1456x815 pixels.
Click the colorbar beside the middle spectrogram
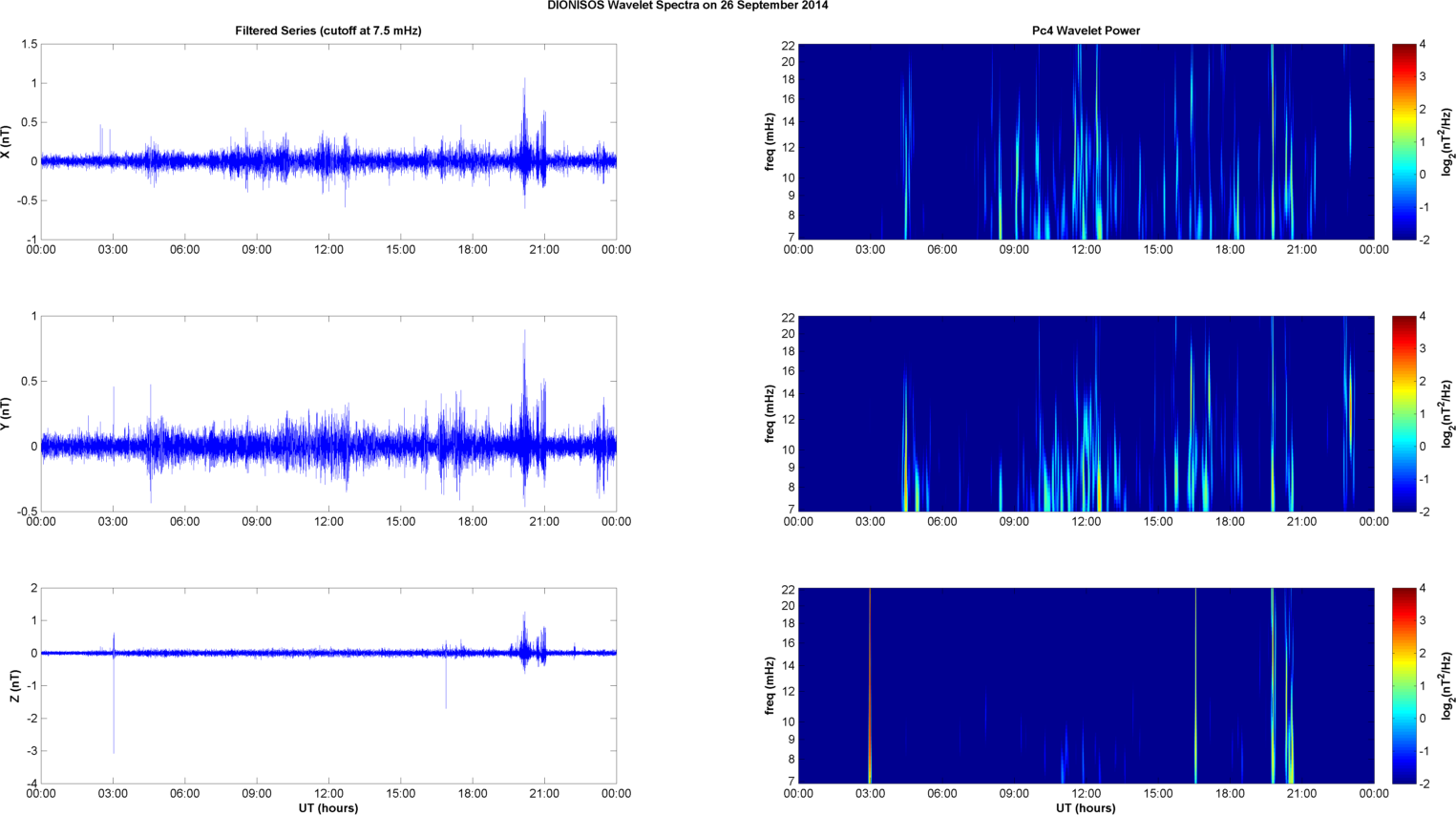point(1403,414)
